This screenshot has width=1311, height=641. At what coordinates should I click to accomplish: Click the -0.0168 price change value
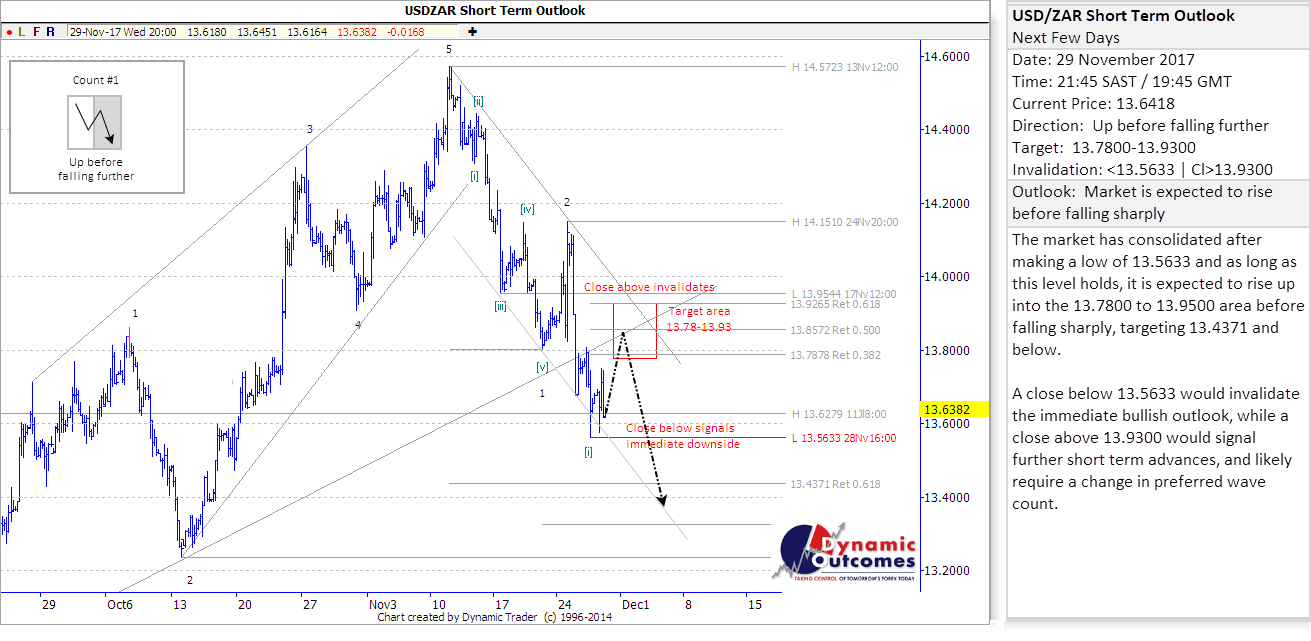click(405, 32)
